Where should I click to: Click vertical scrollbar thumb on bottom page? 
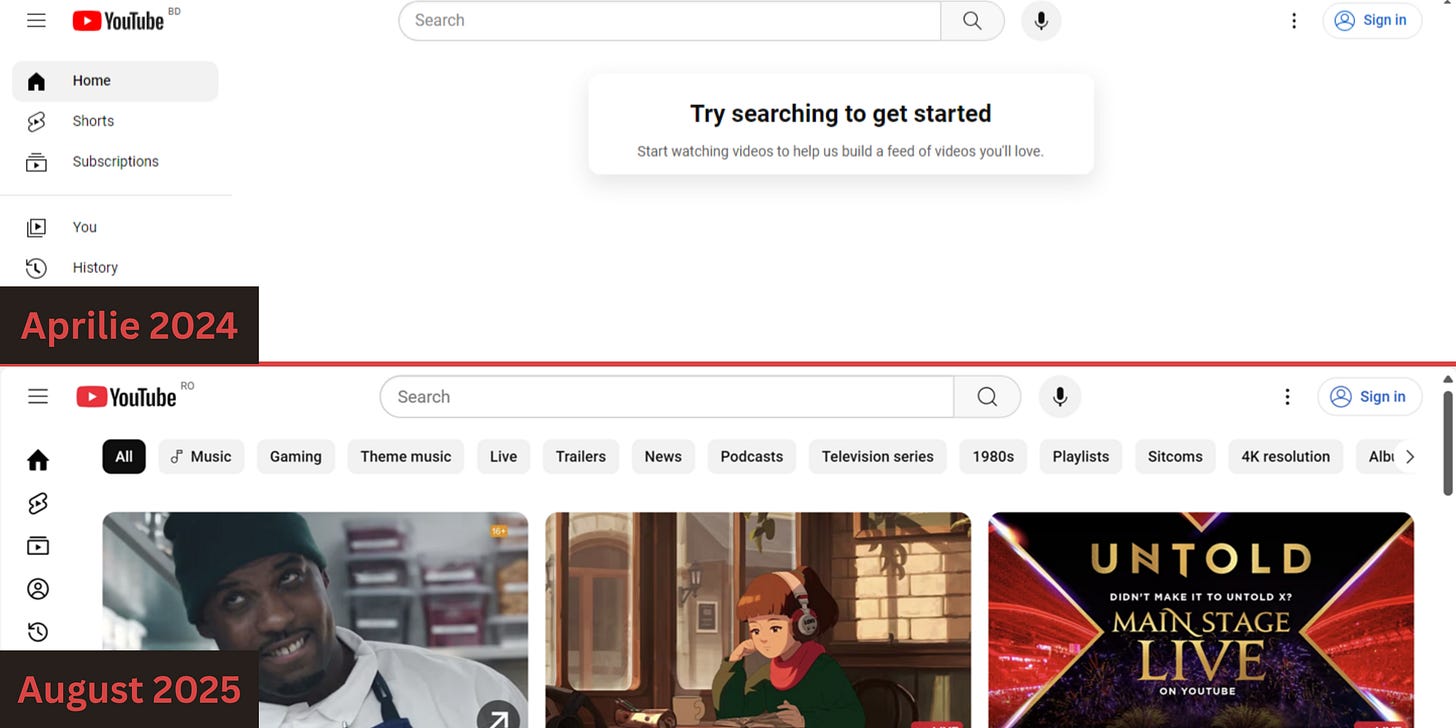click(x=1448, y=443)
